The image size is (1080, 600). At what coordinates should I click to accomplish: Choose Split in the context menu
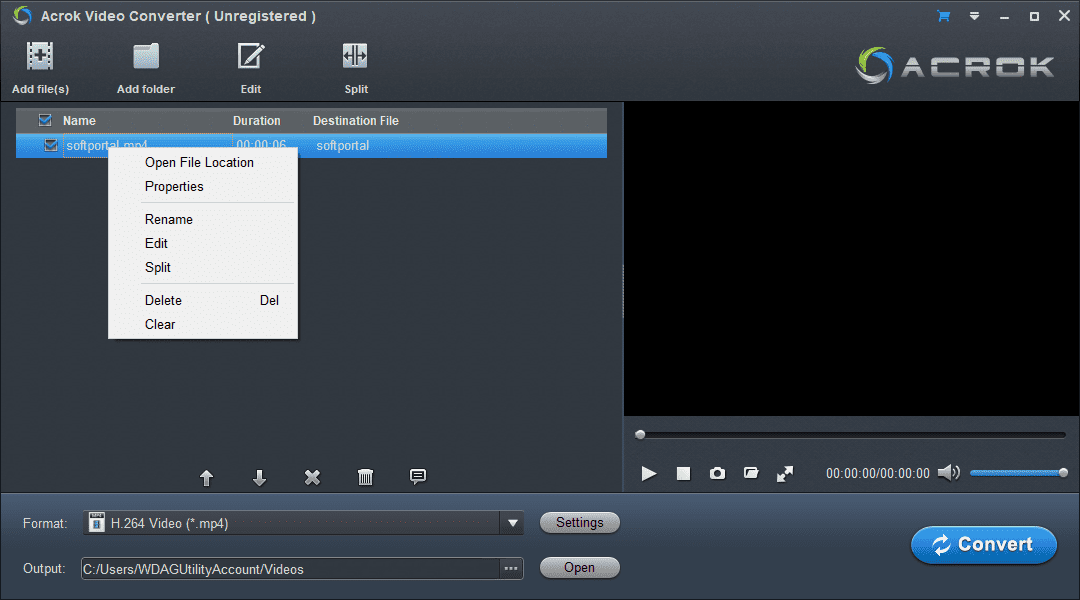158,268
